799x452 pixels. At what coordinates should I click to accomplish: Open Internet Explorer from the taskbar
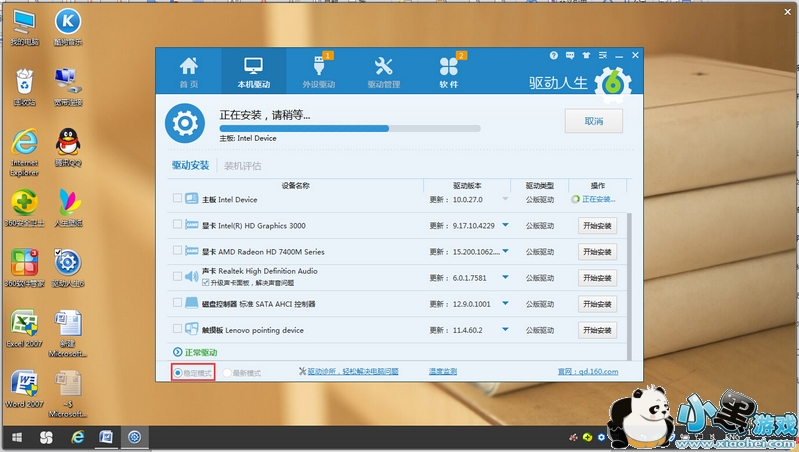tap(77, 438)
